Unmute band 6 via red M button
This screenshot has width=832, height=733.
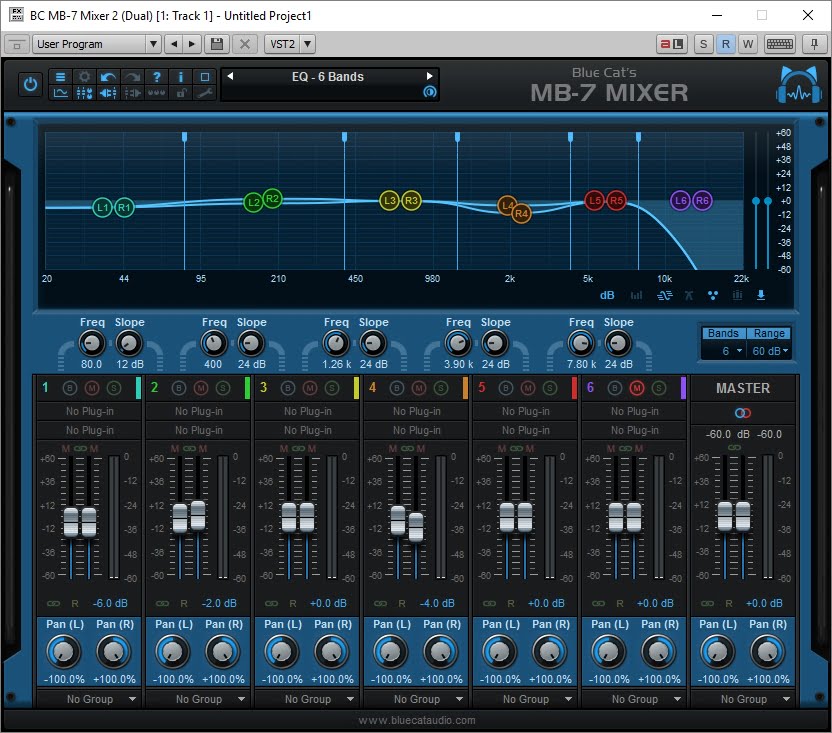[637, 388]
